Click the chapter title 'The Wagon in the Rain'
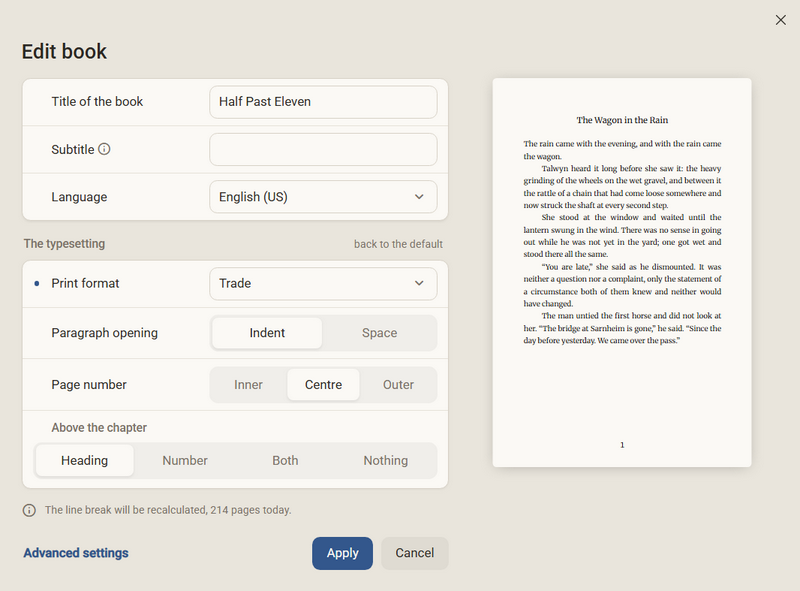Viewport: 800px width, 591px height. coord(622,120)
